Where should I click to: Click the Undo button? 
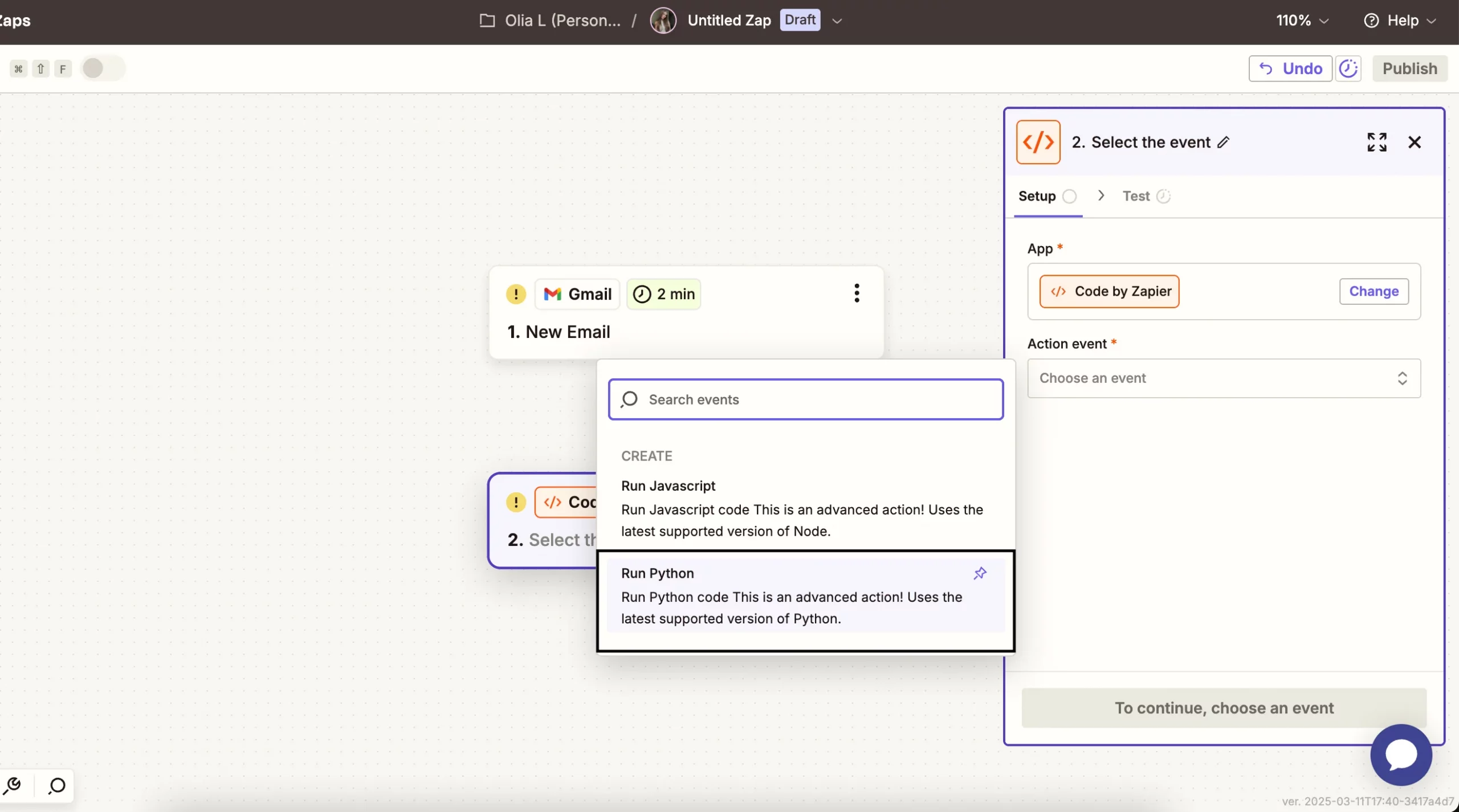(x=1290, y=68)
